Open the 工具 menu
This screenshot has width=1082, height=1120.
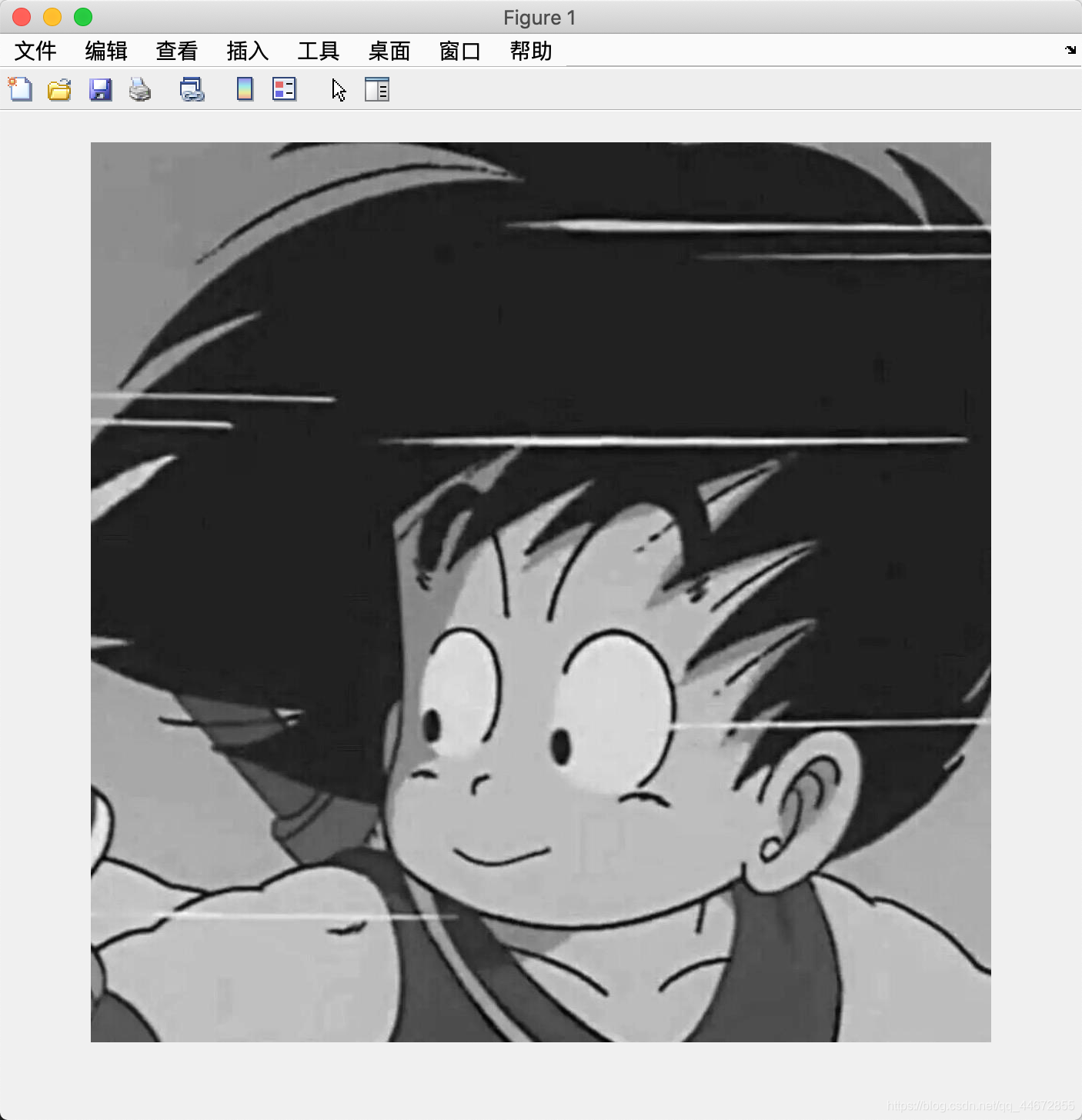(319, 51)
